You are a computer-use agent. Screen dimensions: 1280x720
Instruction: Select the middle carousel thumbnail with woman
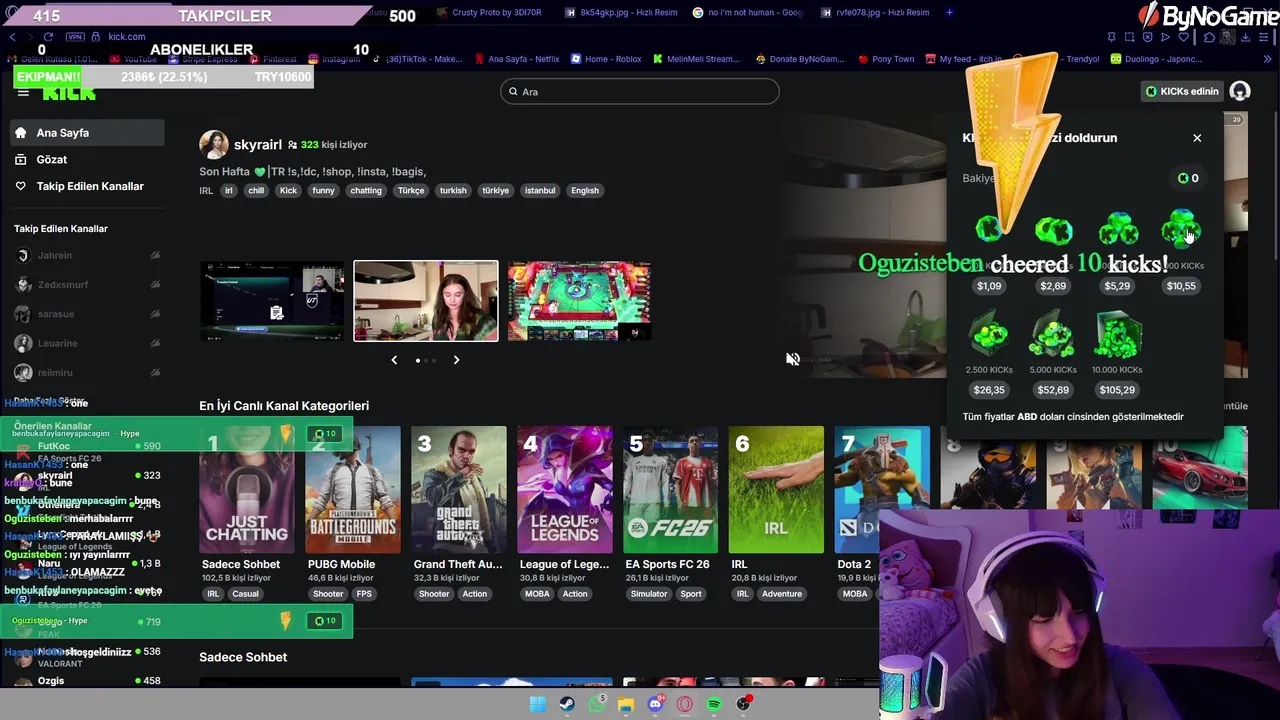(426, 301)
